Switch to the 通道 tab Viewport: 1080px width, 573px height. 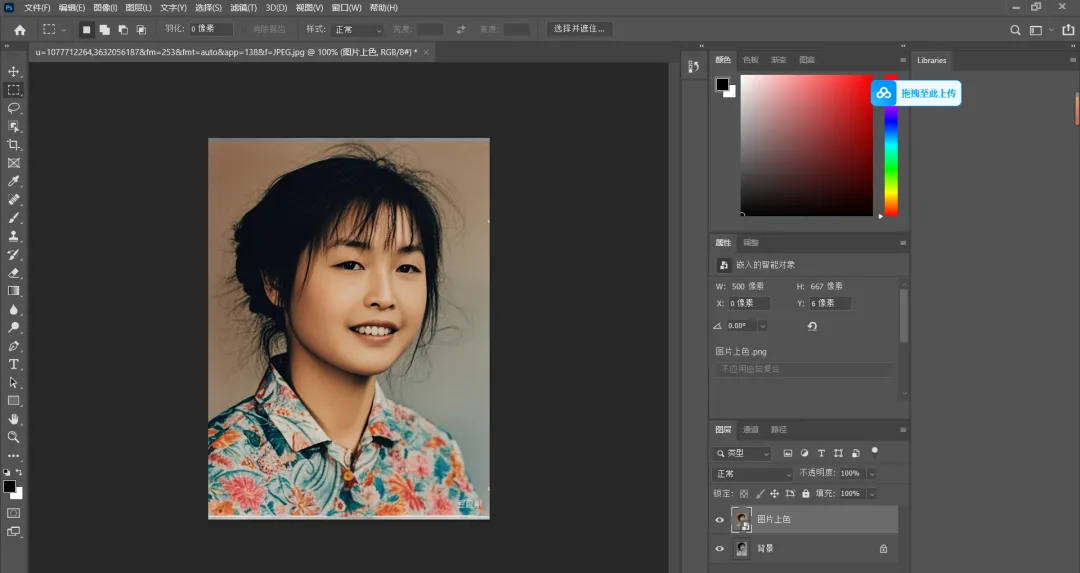(x=751, y=430)
